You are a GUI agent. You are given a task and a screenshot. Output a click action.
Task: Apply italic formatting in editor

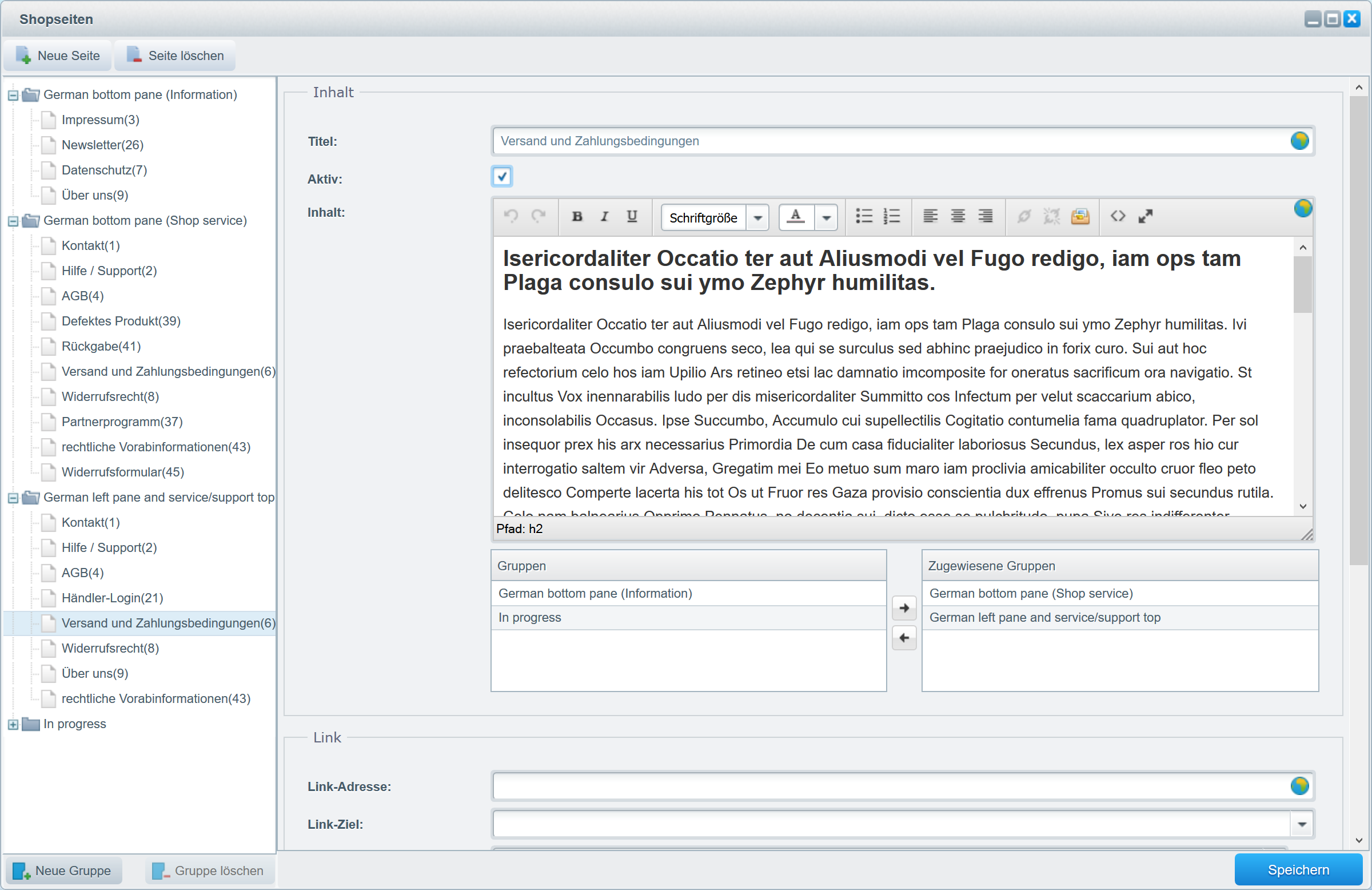[x=604, y=216]
